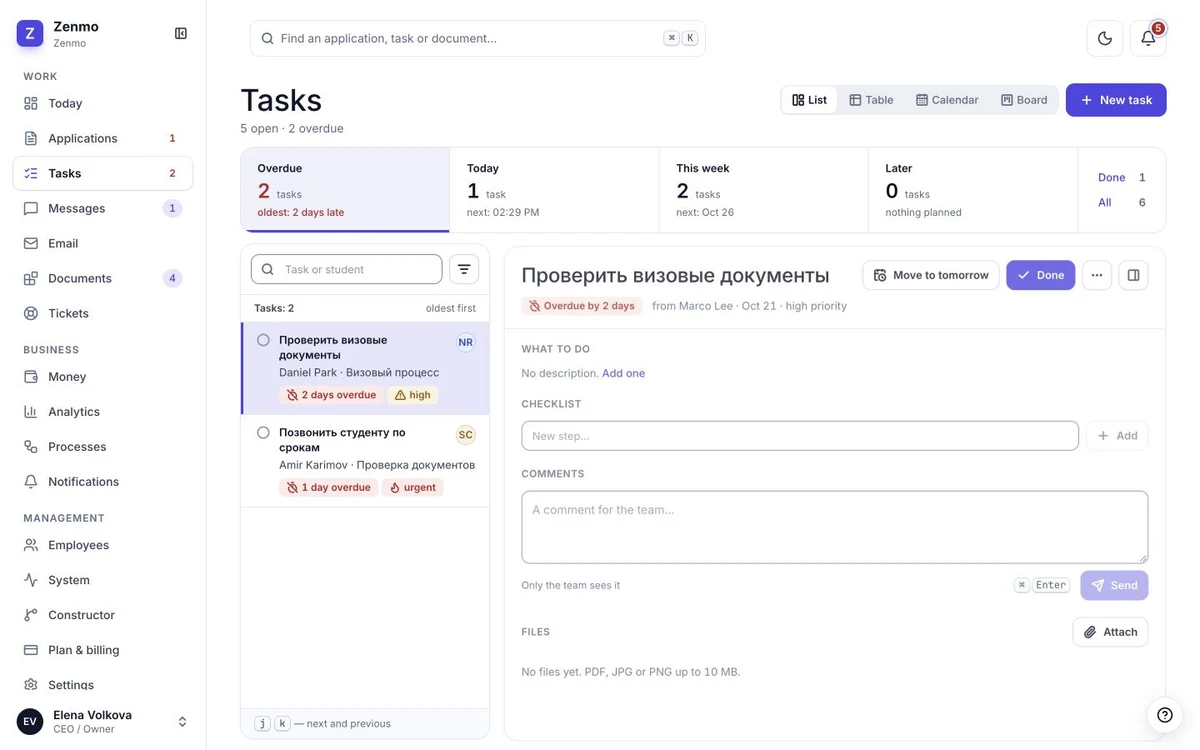
Task: Focus the team comment text area
Action: click(x=835, y=527)
